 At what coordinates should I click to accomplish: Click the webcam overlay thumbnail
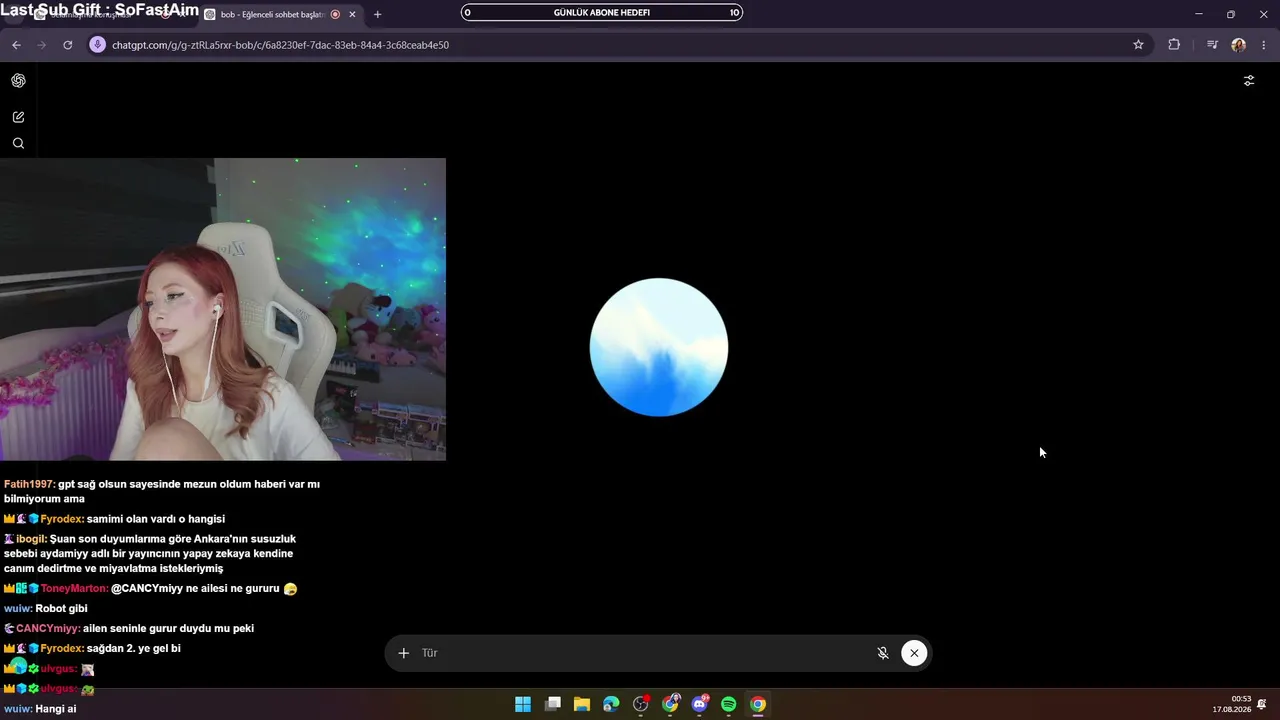pos(223,309)
